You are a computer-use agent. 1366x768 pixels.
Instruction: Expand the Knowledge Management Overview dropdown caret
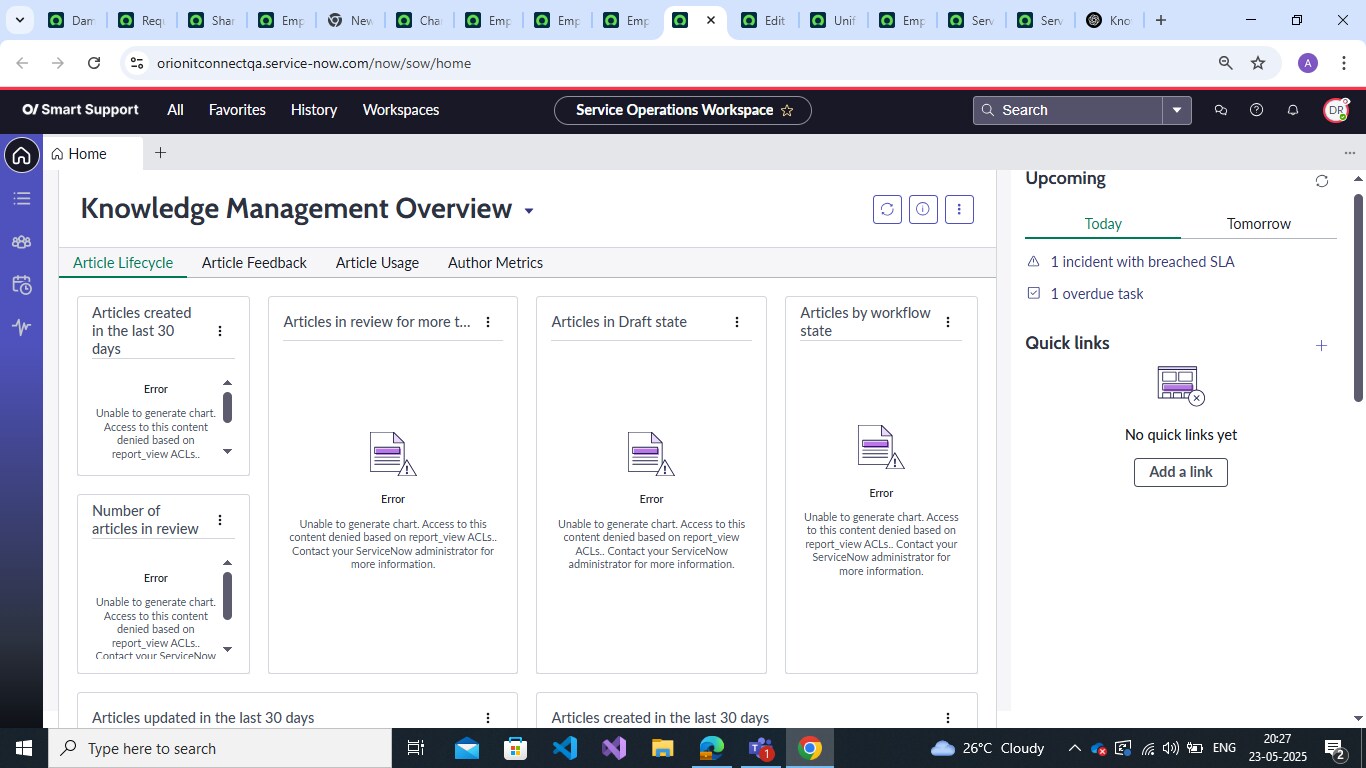click(x=528, y=210)
